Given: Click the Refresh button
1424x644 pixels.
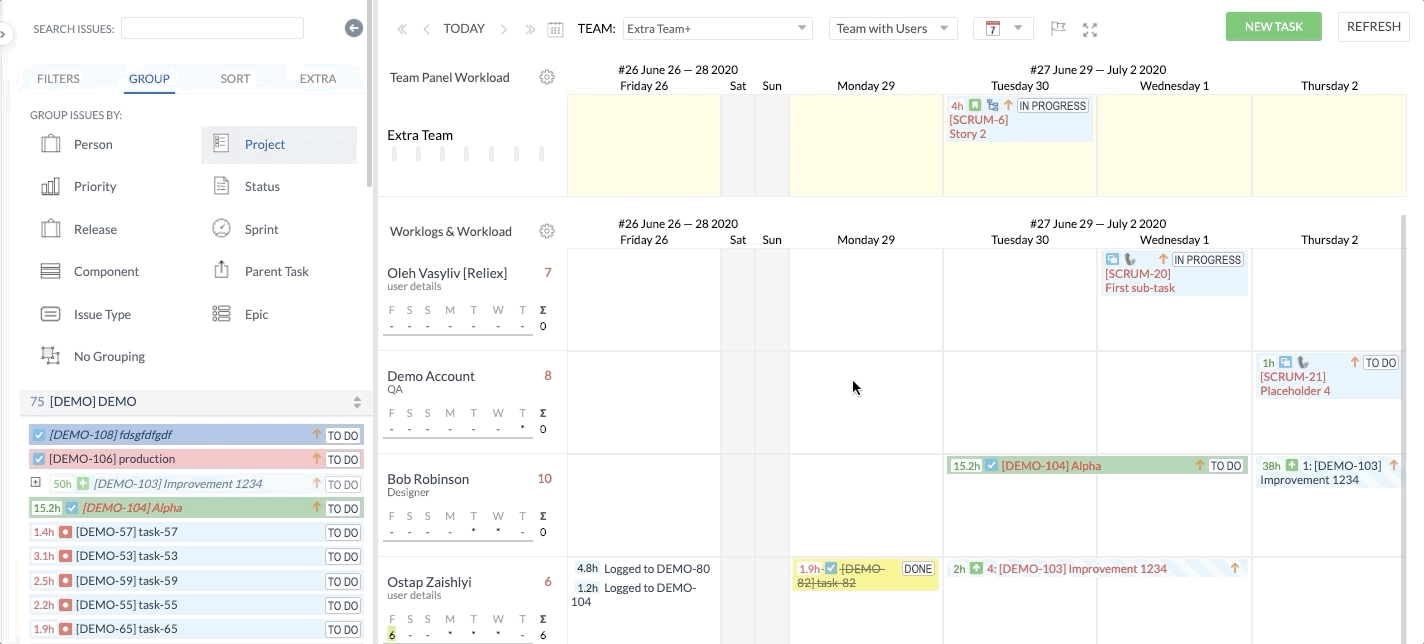Looking at the screenshot, I should click(x=1373, y=27).
